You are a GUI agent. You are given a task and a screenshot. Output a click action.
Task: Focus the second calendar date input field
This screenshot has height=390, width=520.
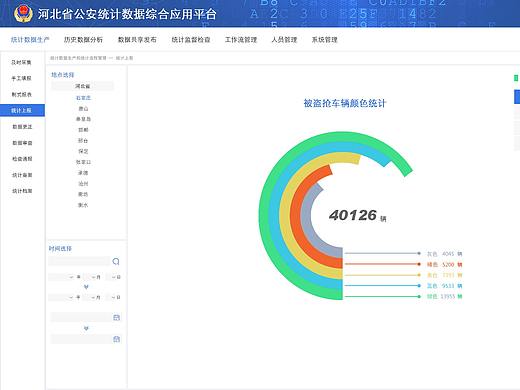(x=81, y=339)
